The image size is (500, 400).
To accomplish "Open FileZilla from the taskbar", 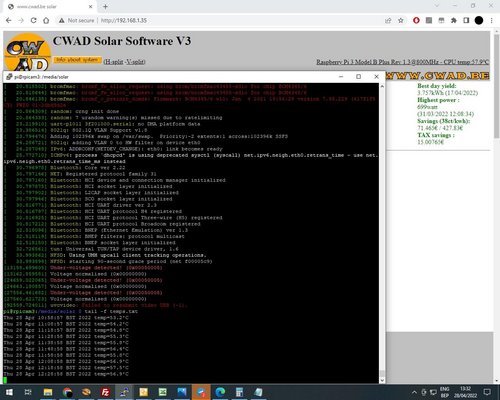I will point(105,392).
